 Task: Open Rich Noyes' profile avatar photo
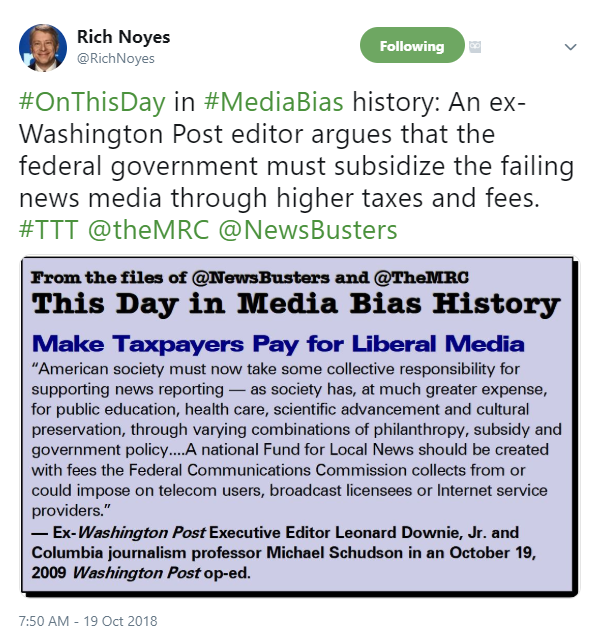(43, 48)
